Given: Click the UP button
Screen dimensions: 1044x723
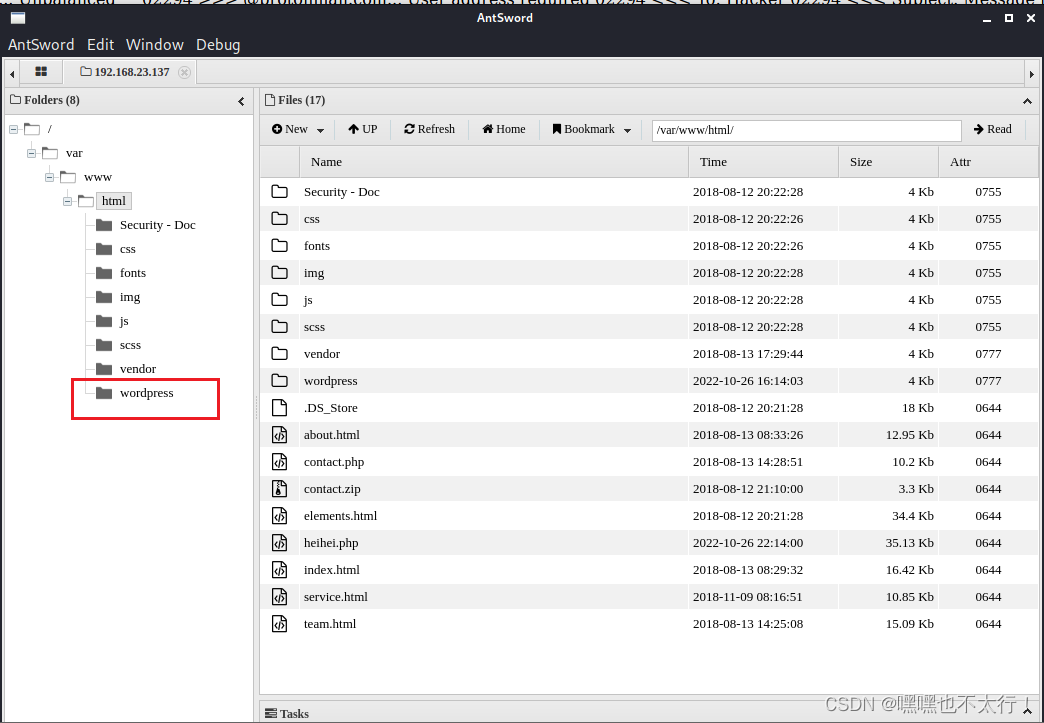Looking at the screenshot, I should (363, 129).
